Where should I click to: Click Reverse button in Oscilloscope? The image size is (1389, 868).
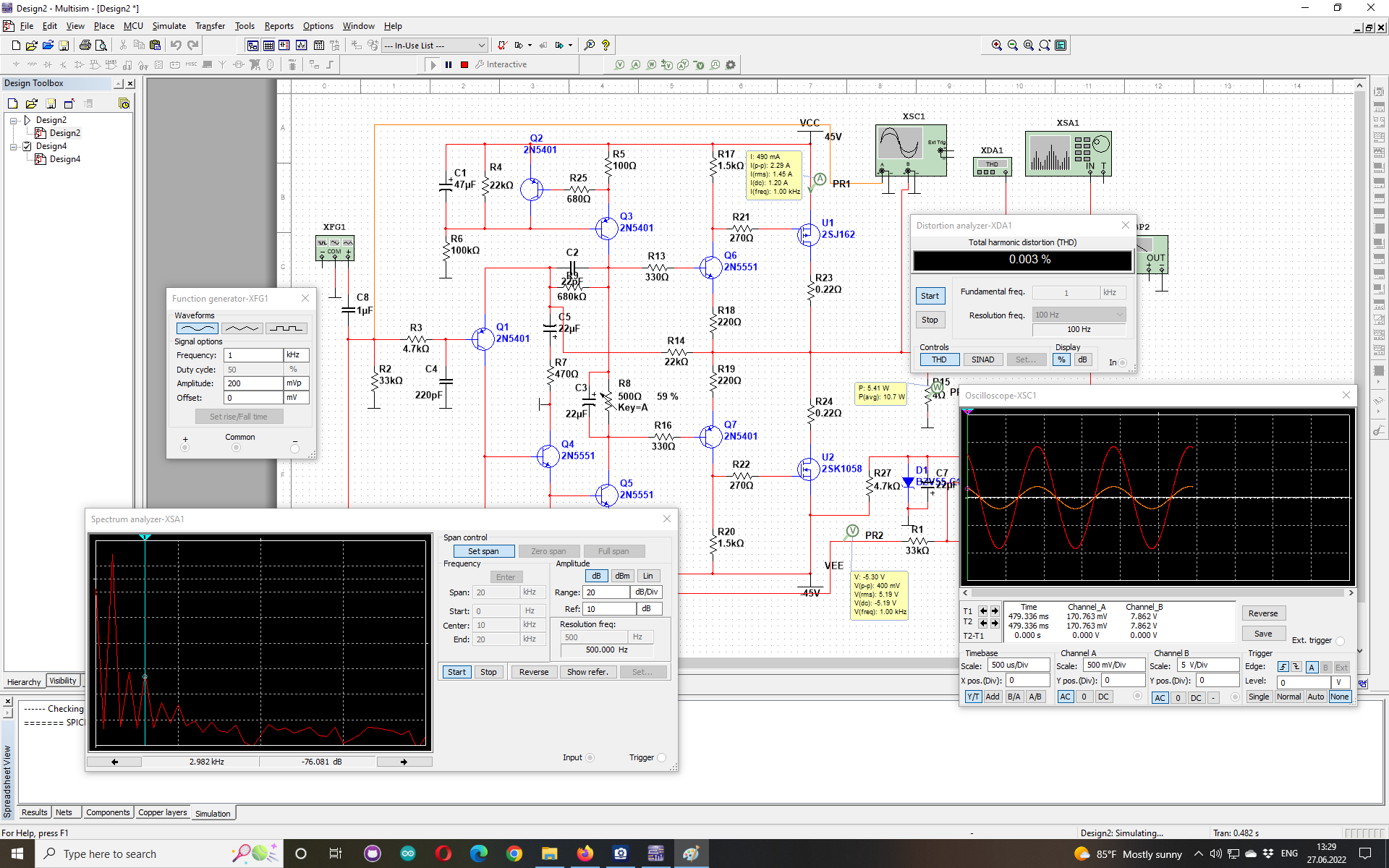click(x=1263, y=613)
